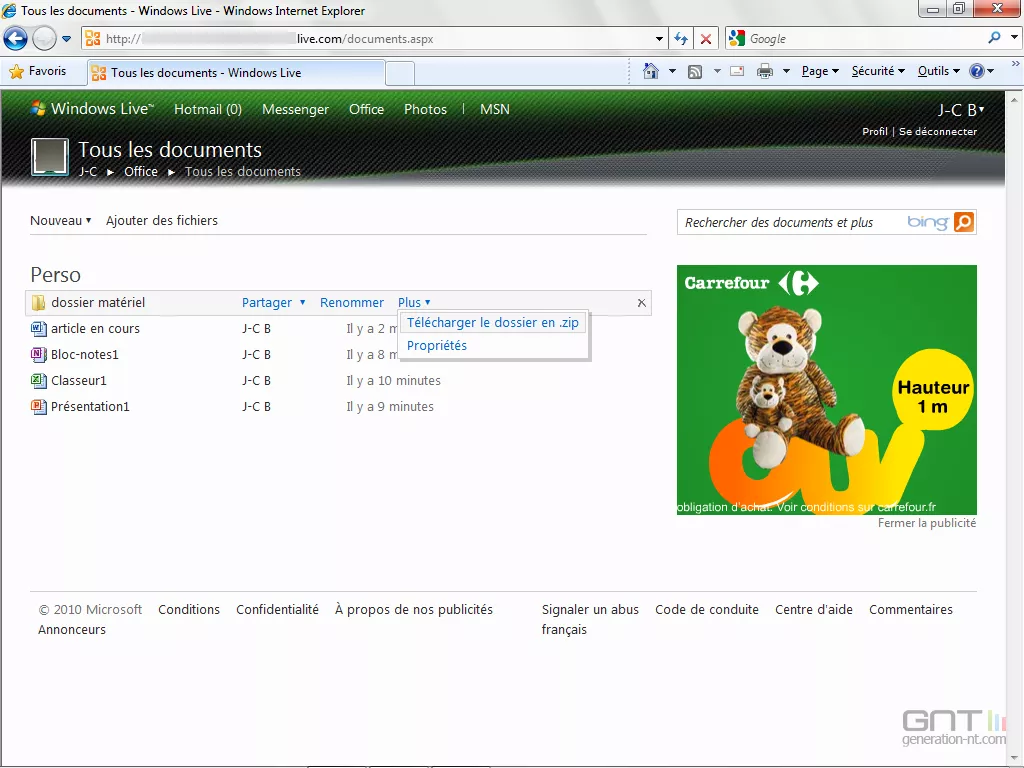Click the red Stop loading icon

[x=705, y=39]
